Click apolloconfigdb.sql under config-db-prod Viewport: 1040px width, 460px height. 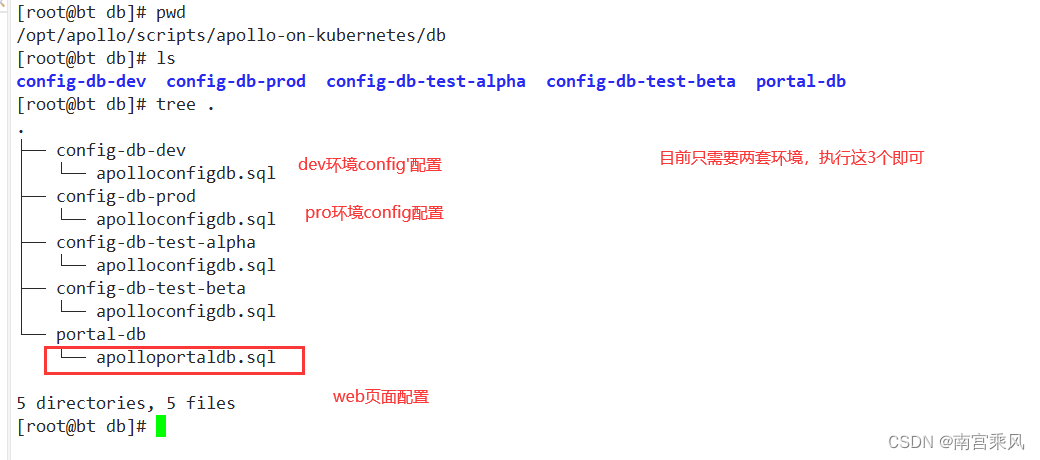[186, 219]
